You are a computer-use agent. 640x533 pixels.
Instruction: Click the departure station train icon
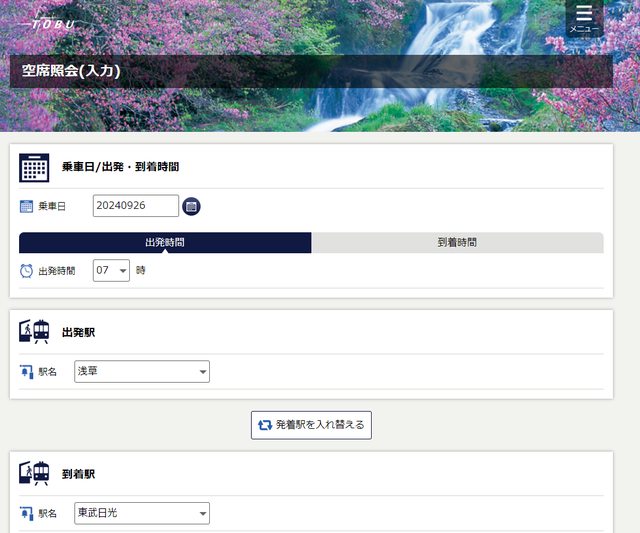pyautogui.click(x=34, y=332)
